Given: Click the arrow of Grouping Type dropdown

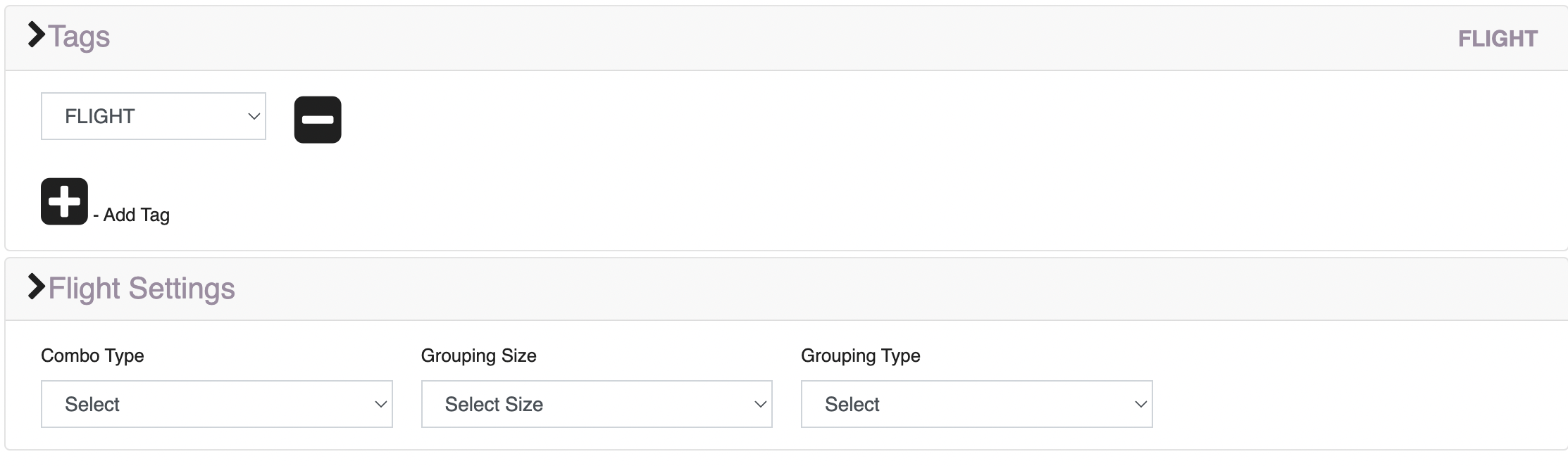Looking at the screenshot, I should pyautogui.click(x=1141, y=405).
